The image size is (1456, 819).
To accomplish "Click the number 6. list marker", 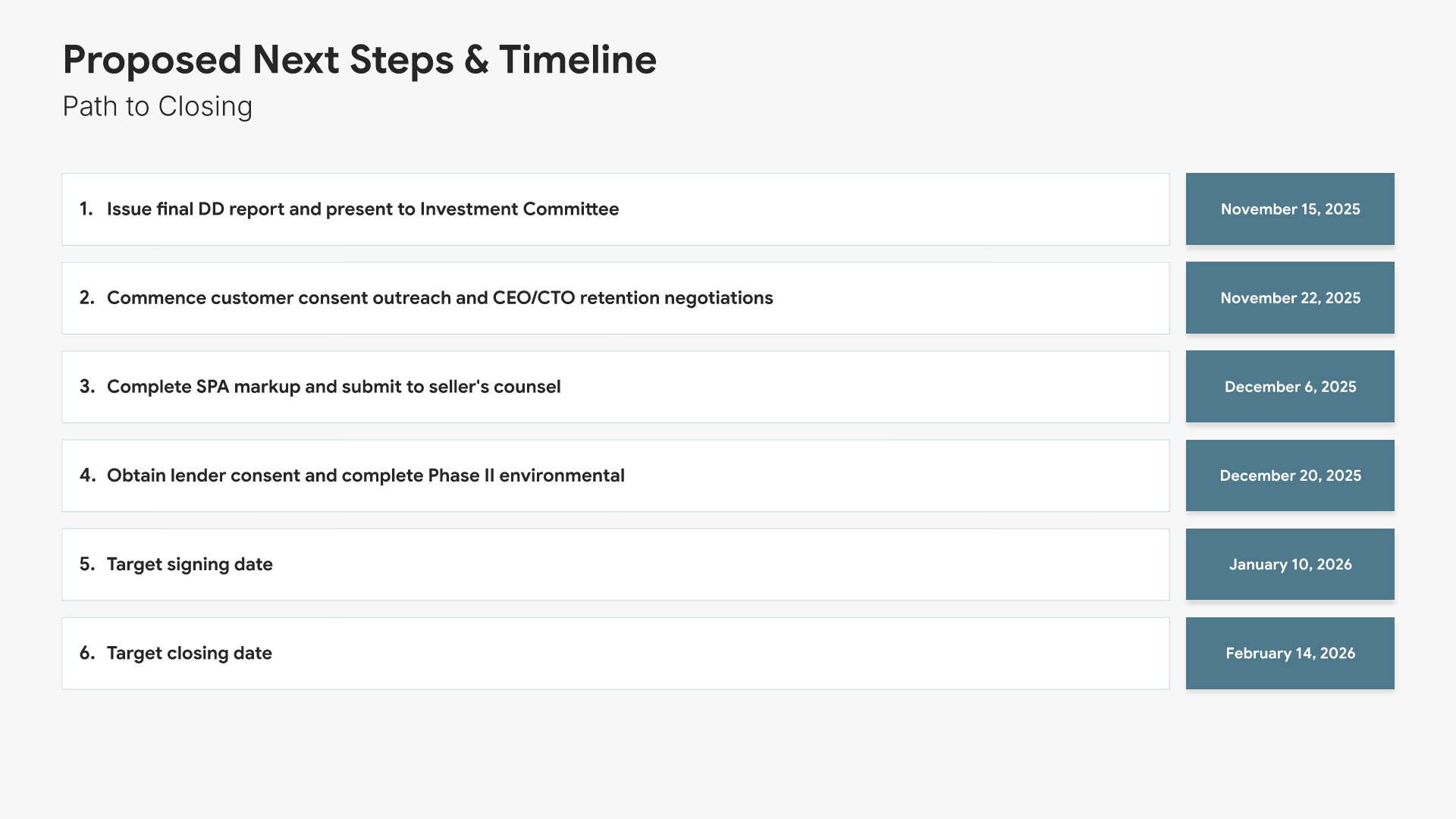I will 87,653.
